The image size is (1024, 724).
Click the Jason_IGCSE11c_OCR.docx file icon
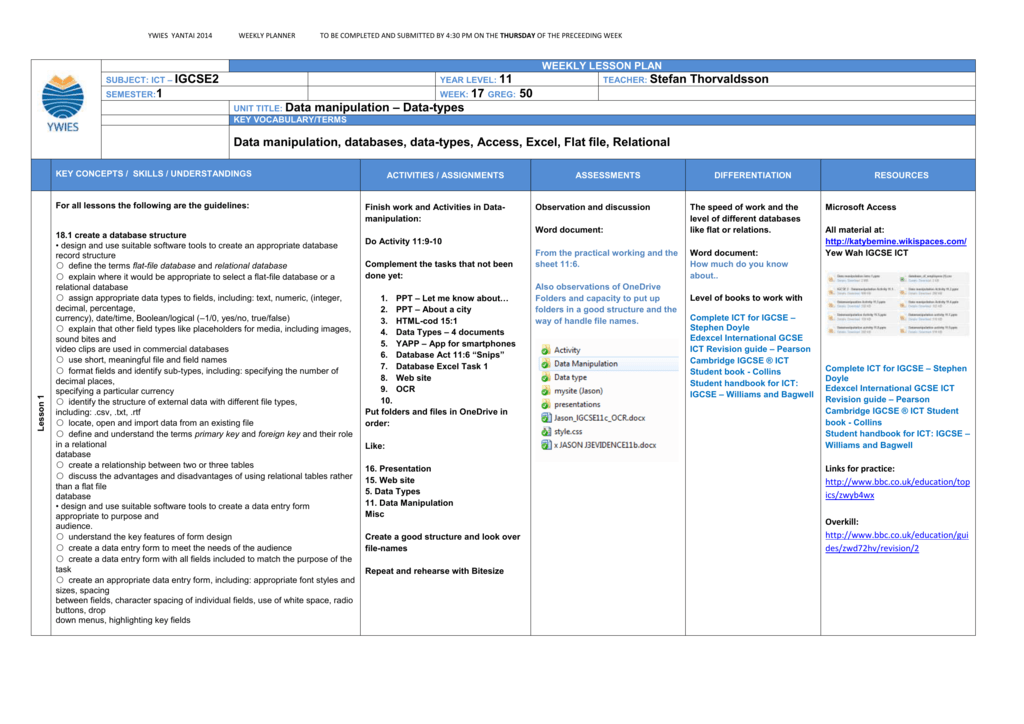546,418
